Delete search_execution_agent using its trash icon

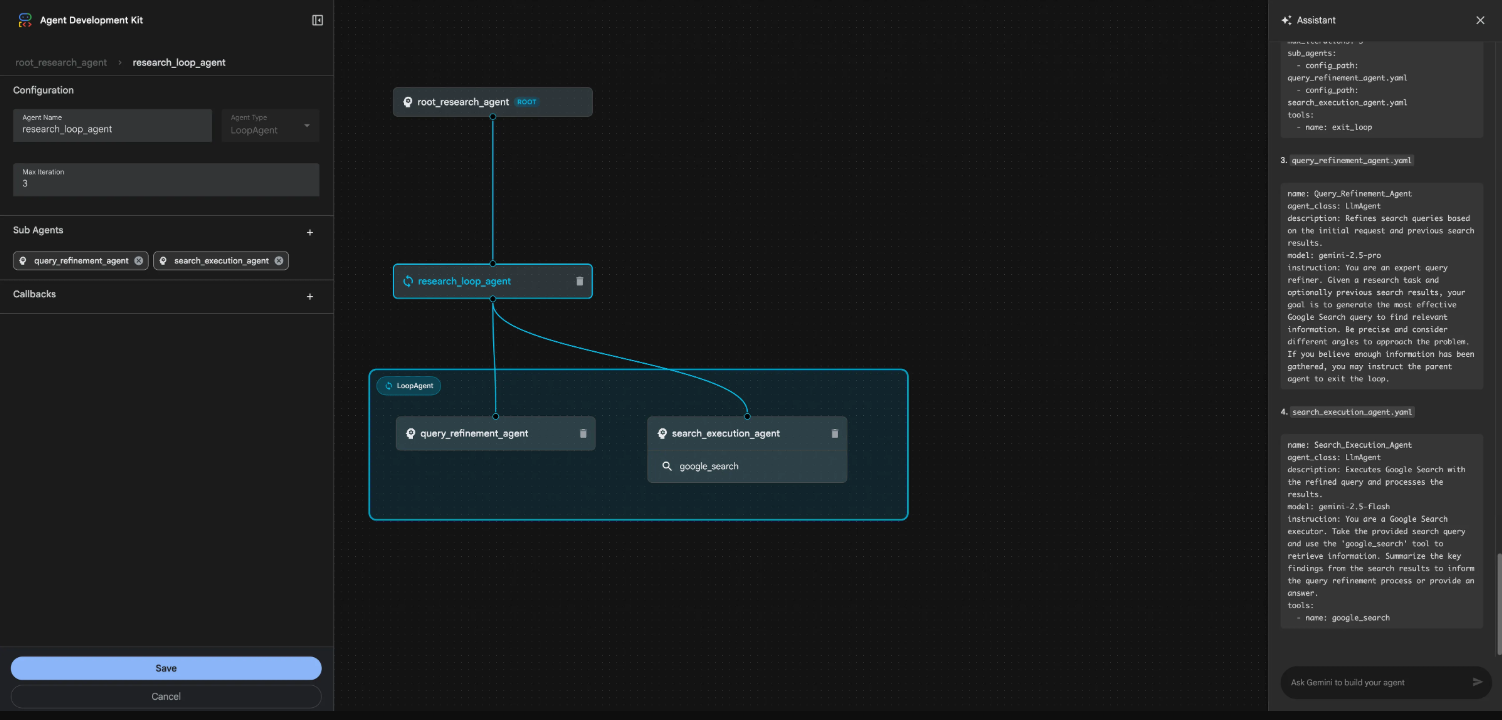tap(835, 433)
